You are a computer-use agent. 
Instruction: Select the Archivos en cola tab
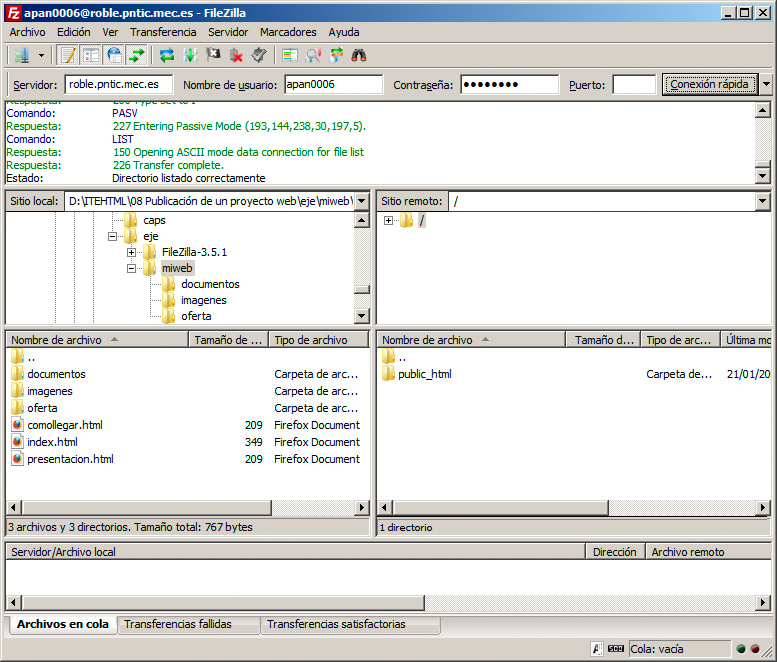[x=62, y=624]
